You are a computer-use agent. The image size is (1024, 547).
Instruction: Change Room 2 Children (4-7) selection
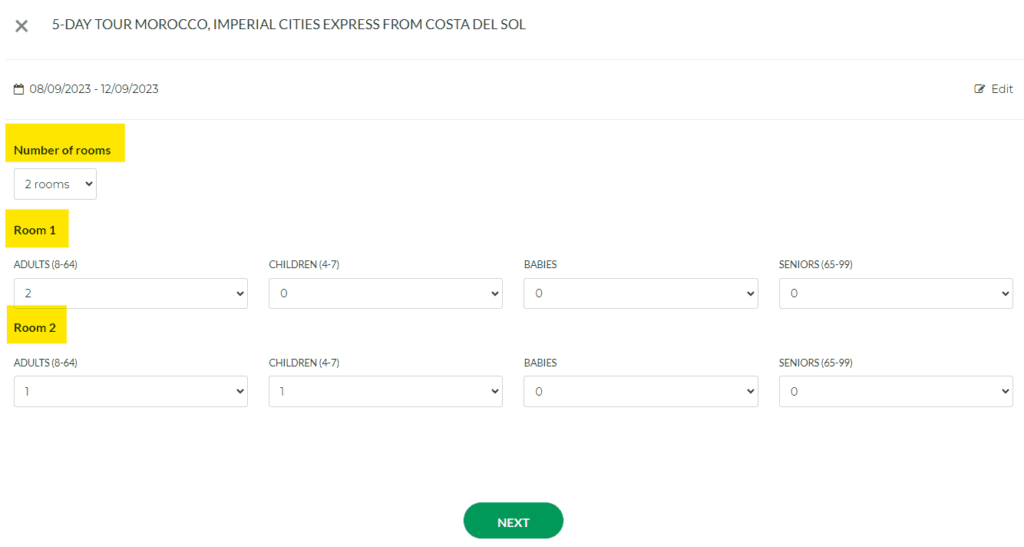point(385,392)
